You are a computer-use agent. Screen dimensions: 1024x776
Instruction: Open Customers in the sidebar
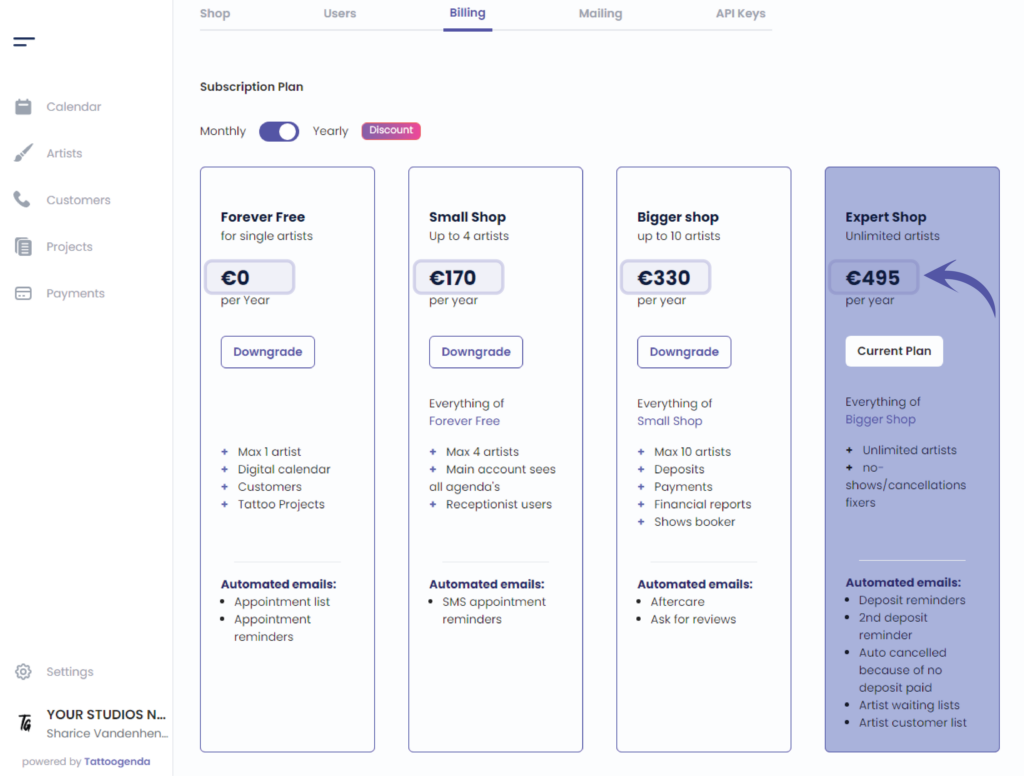[x=78, y=200]
